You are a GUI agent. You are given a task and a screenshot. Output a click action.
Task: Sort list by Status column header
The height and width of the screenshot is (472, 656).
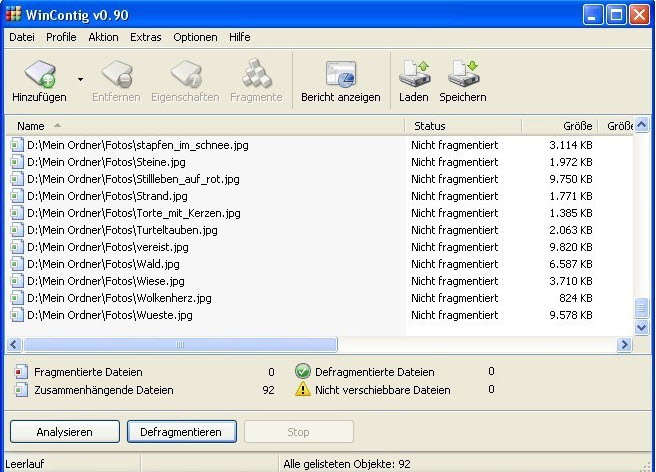(463, 126)
